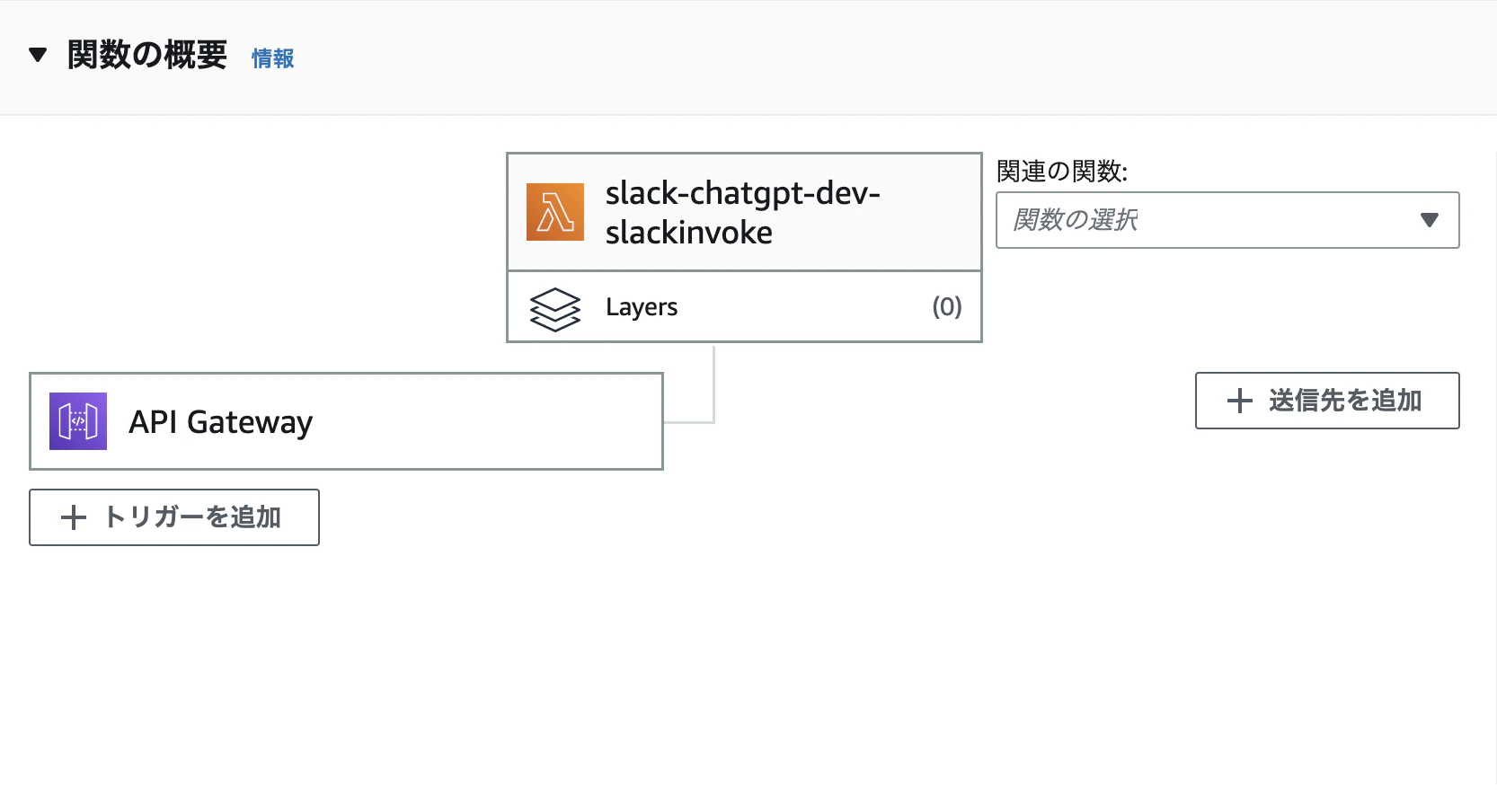Click the 関連の関数 dropdown arrow
Screen dimensions: 1497x812
[x=1430, y=220]
